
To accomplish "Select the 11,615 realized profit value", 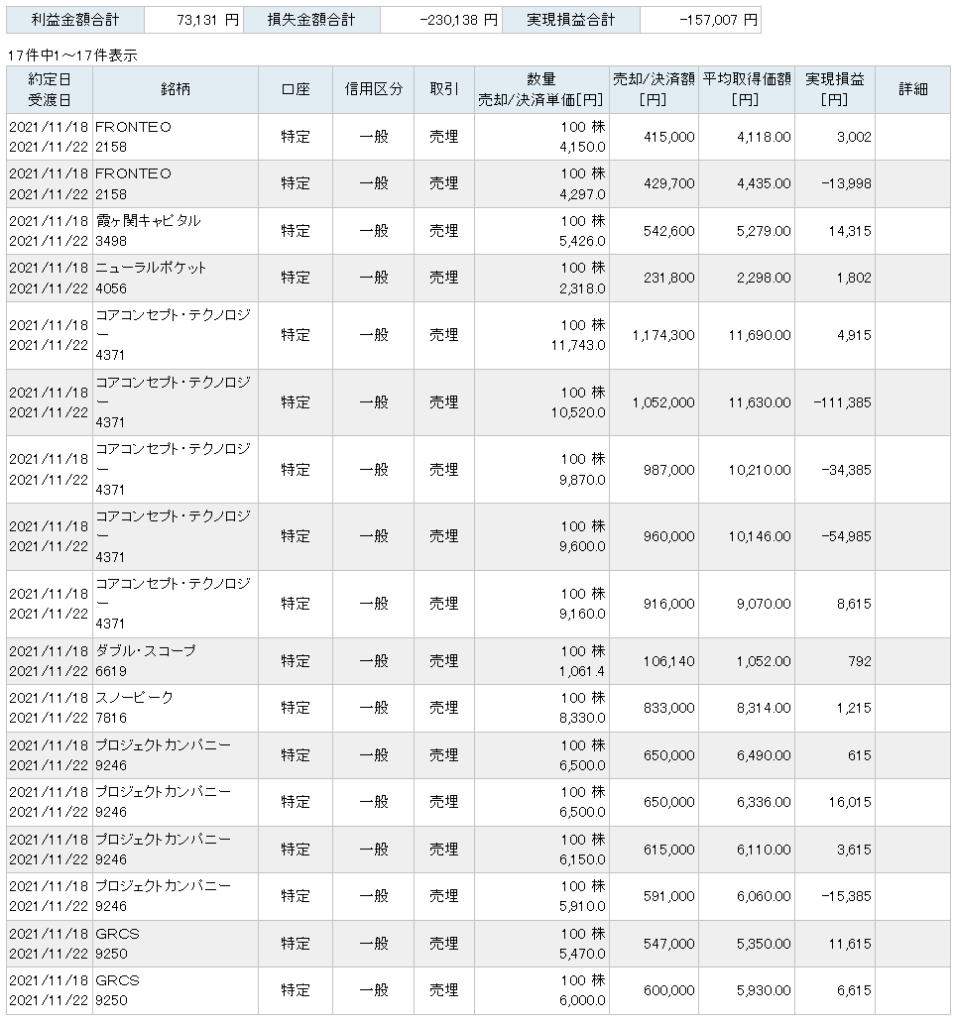I will coord(850,944).
